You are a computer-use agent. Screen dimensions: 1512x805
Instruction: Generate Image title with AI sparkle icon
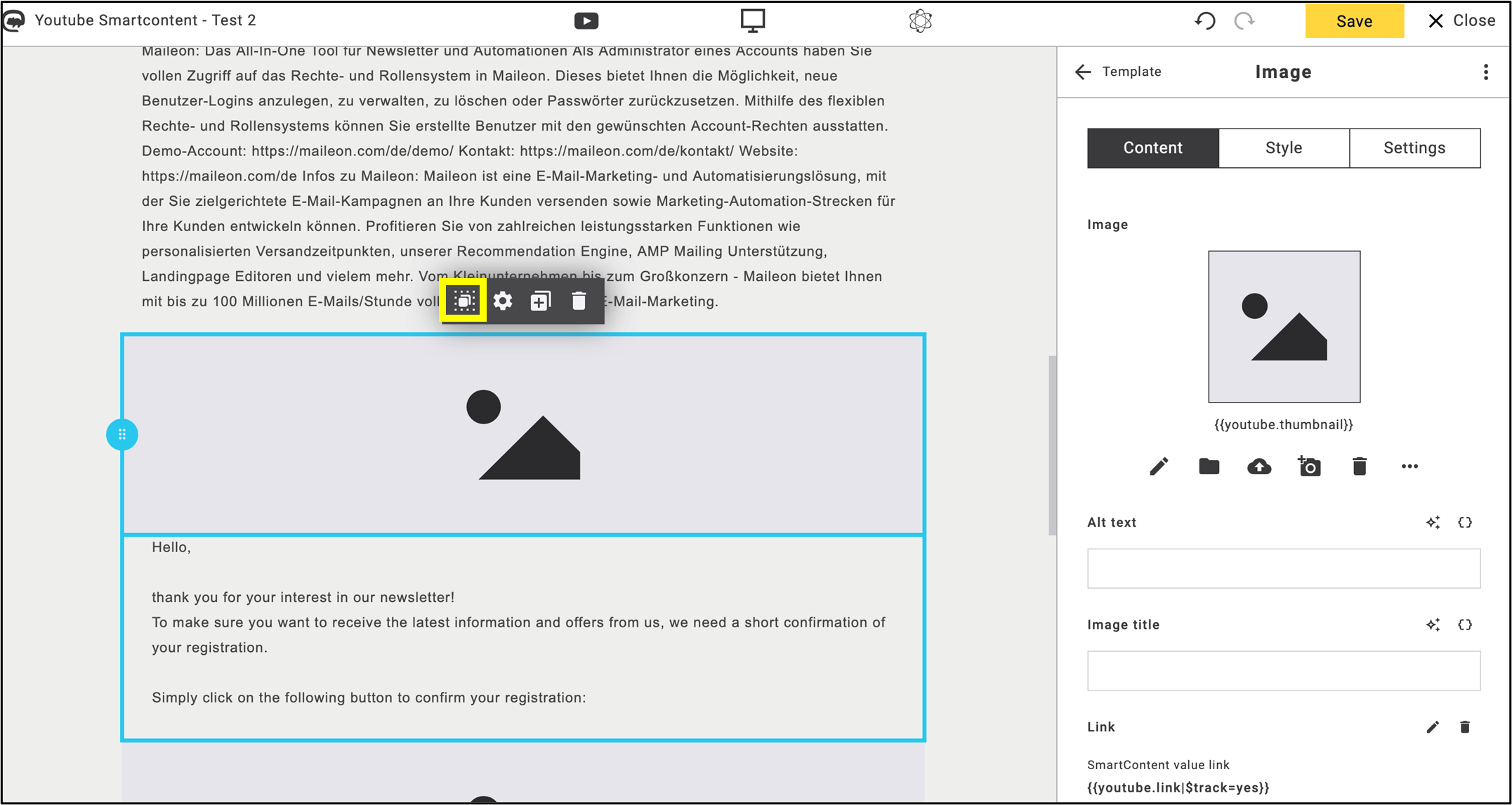click(1433, 624)
